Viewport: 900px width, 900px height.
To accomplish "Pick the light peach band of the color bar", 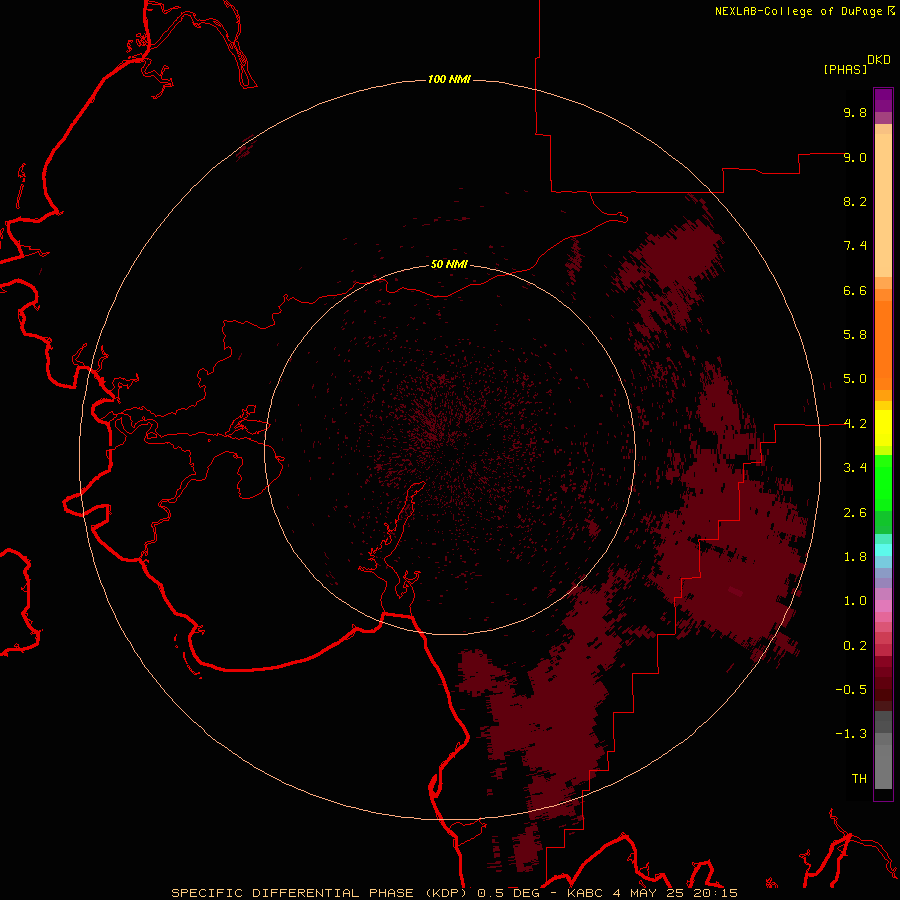I will (x=883, y=205).
